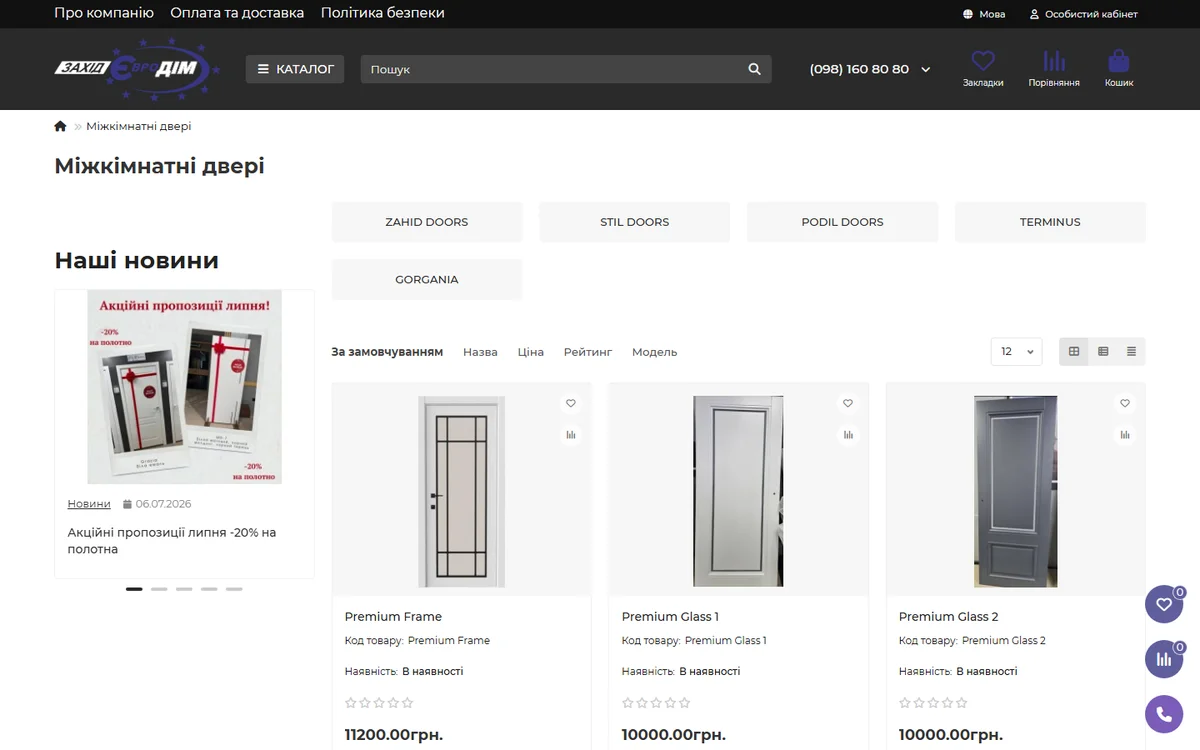Open STIL DOORS category
The height and width of the screenshot is (750, 1200).
click(x=635, y=222)
